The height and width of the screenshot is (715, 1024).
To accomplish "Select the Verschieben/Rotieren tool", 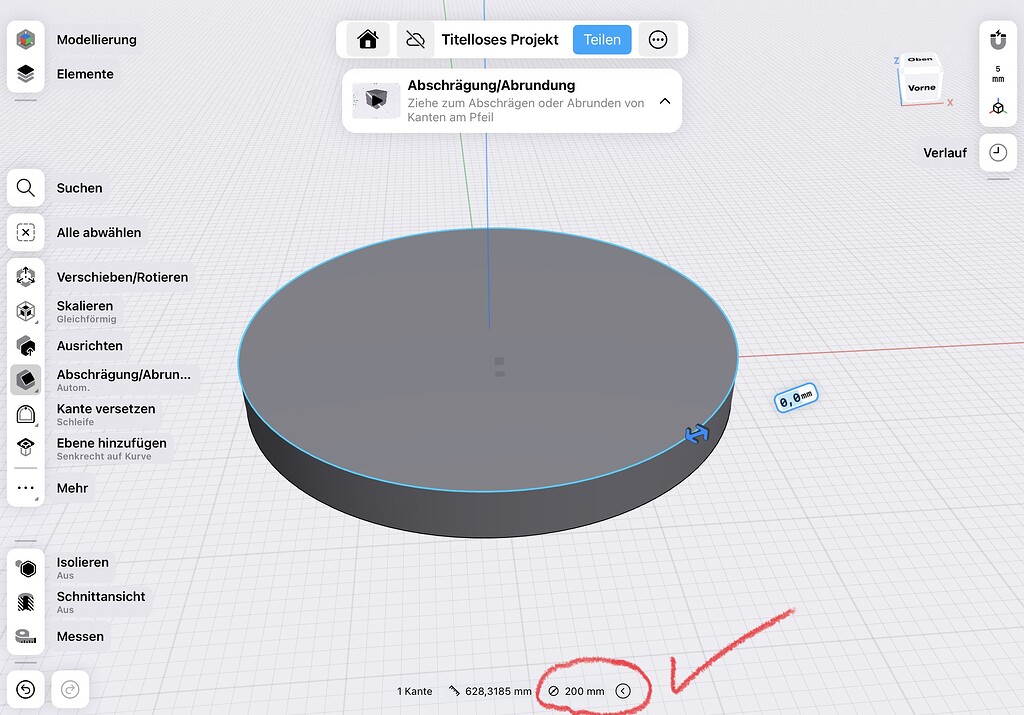I will (25, 277).
